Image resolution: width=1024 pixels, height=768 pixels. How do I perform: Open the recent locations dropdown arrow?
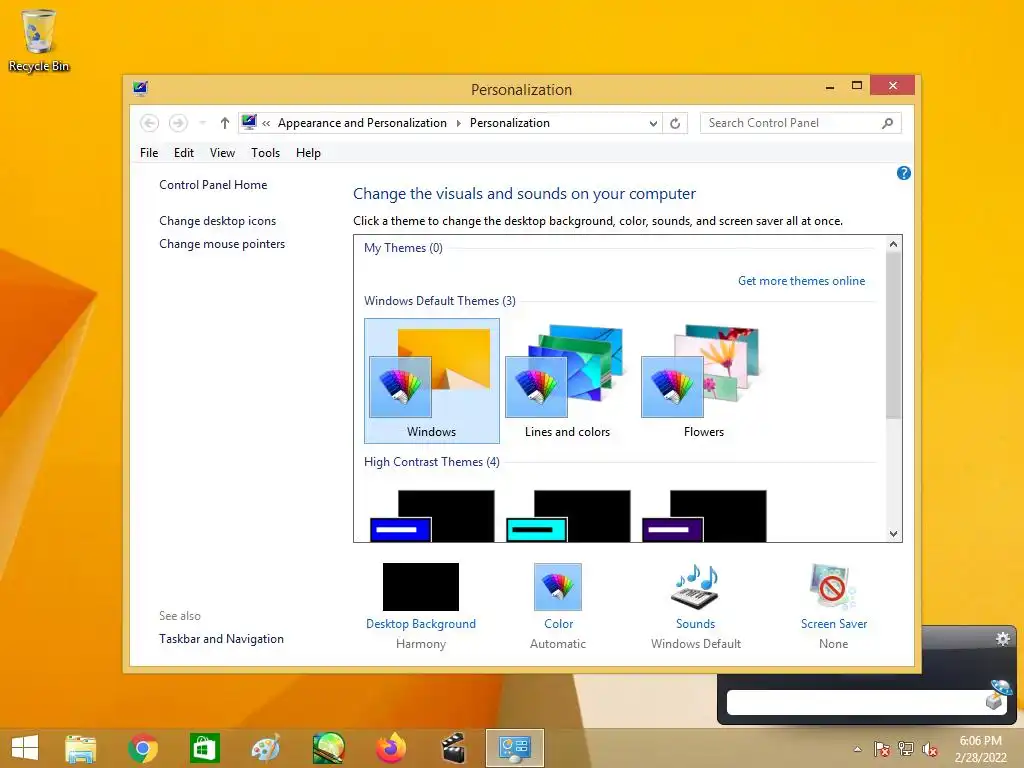click(x=202, y=123)
